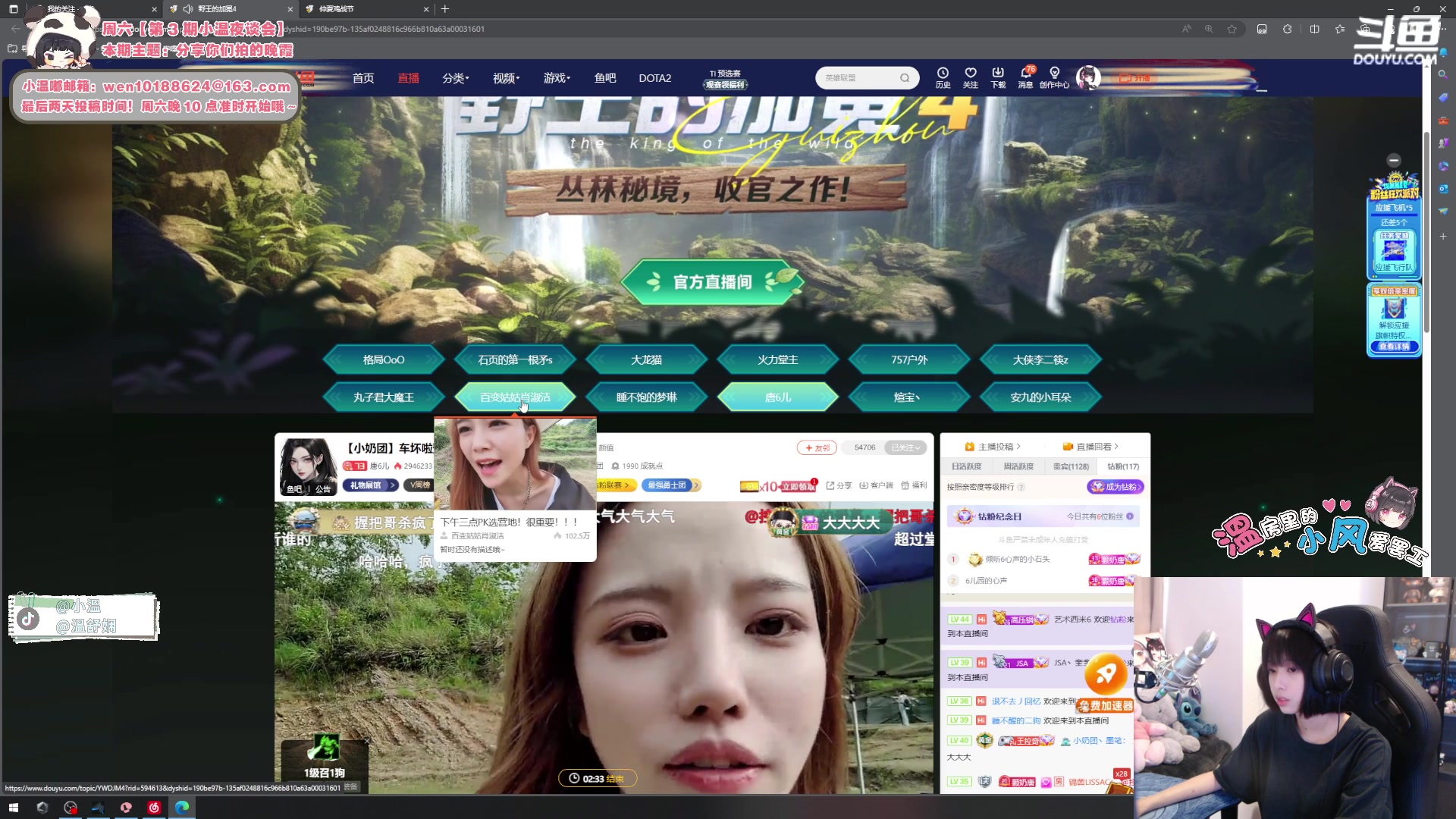This screenshot has width=1456, height=819.
Task: Select streamer 唐6儿
Action: [x=778, y=397]
